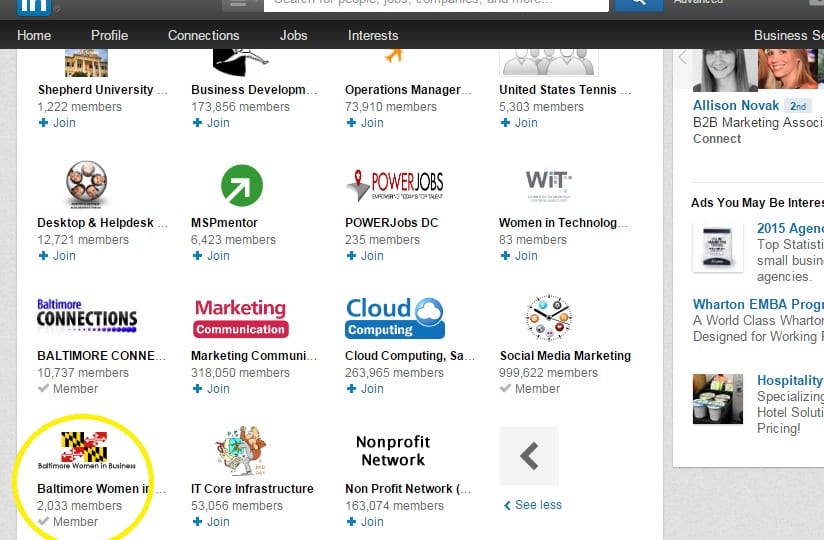Click the LinkedIn logo in header
This screenshot has width=824, height=540.
[x=34, y=7]
